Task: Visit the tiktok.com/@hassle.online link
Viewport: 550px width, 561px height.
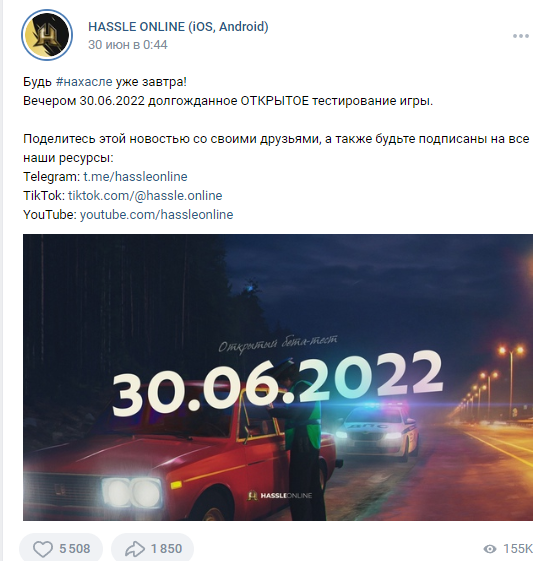Action: [x=145, y=196]
